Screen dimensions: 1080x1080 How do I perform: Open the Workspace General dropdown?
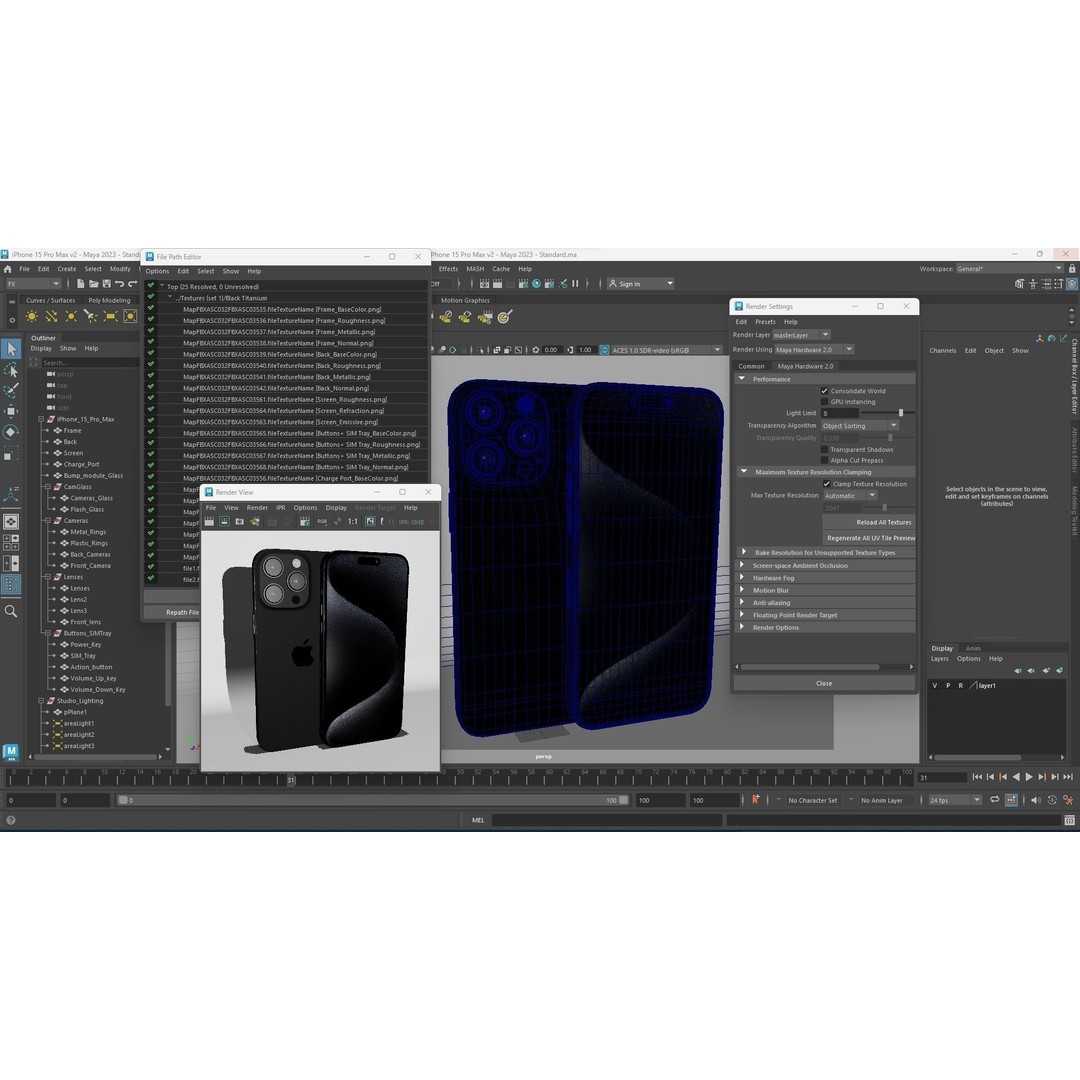pos(1010,269)
